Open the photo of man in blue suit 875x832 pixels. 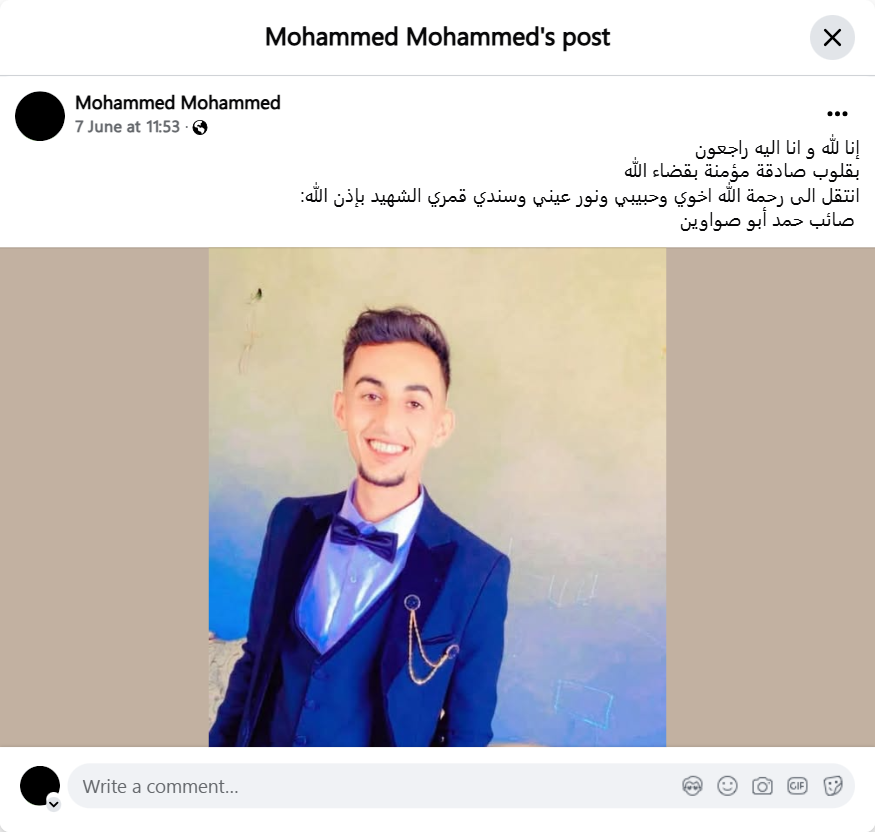[x=438, y=497]
